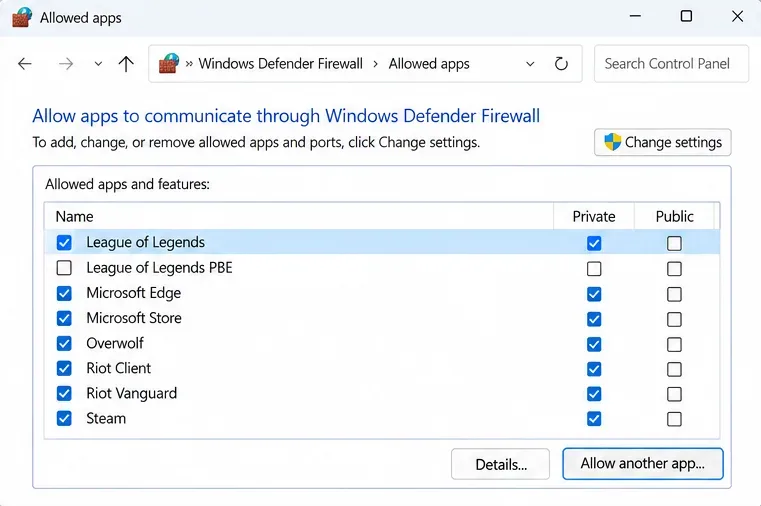
Task: Go back using the left arrow
Action: click(x=25, y=64)
